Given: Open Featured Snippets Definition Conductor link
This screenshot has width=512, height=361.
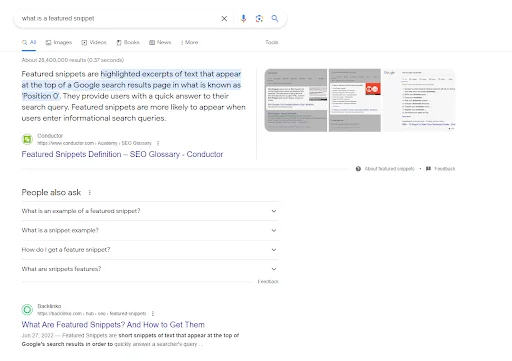Looking at the screenshot, I should 122,154.
